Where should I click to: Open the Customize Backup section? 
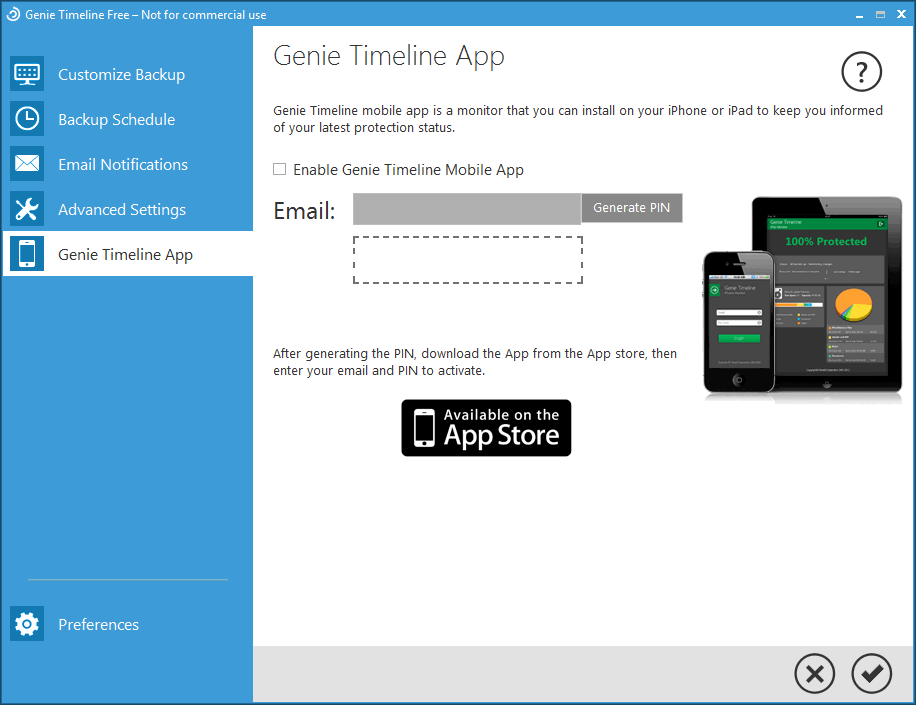[x=128, y=74]
